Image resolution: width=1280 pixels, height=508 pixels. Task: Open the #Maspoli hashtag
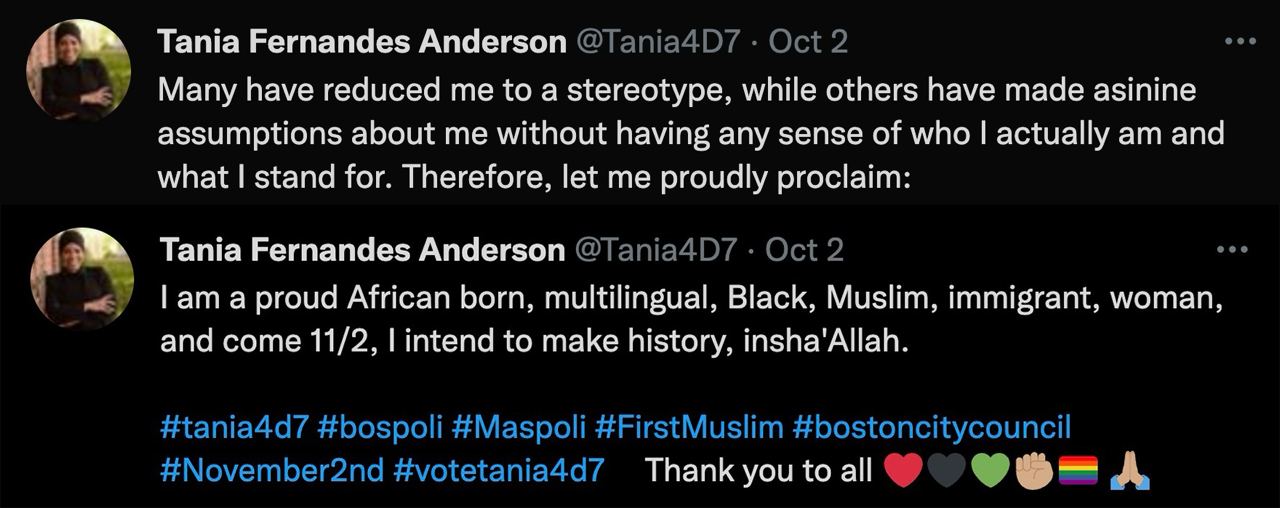click(518, 428)
